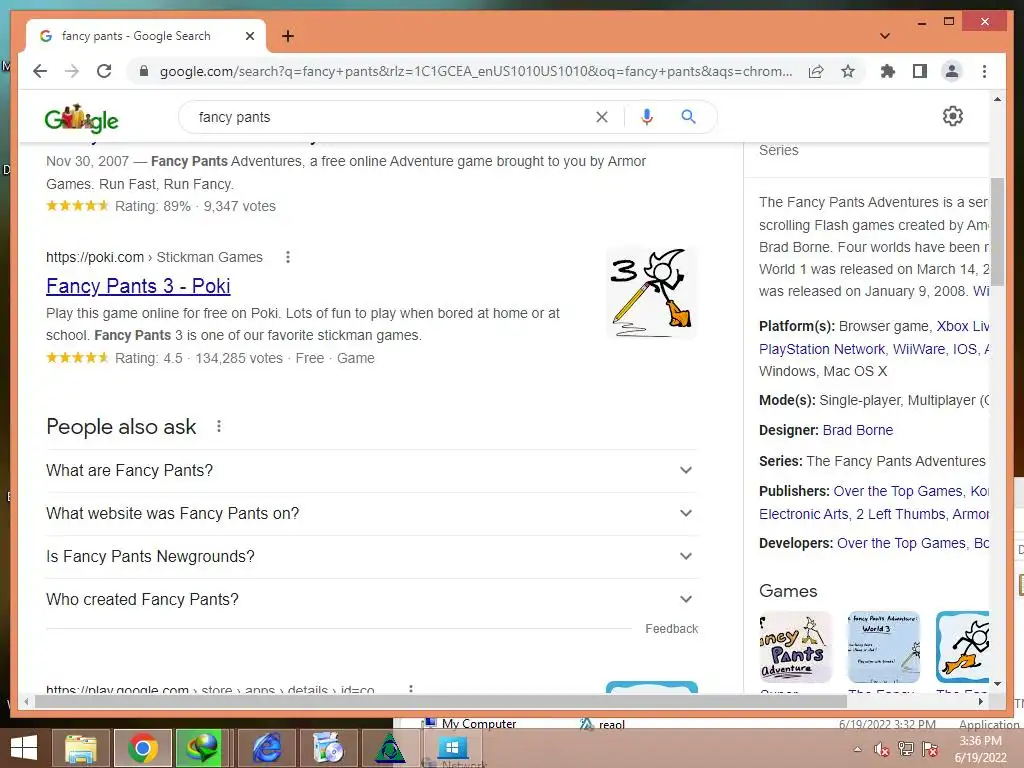Toggle the Chrome side panel
Viewport: 1024px width, 768px height.
[x=920, y=71]
